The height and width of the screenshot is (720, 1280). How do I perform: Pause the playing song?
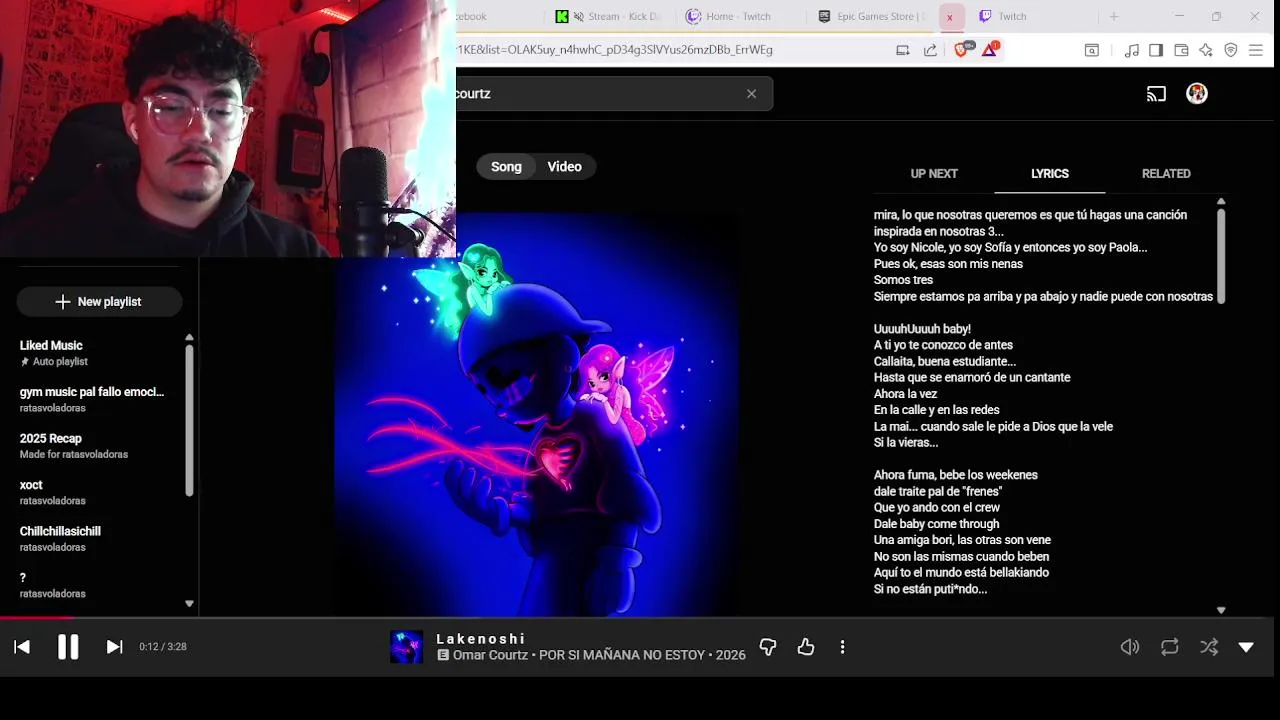point(68,647)
